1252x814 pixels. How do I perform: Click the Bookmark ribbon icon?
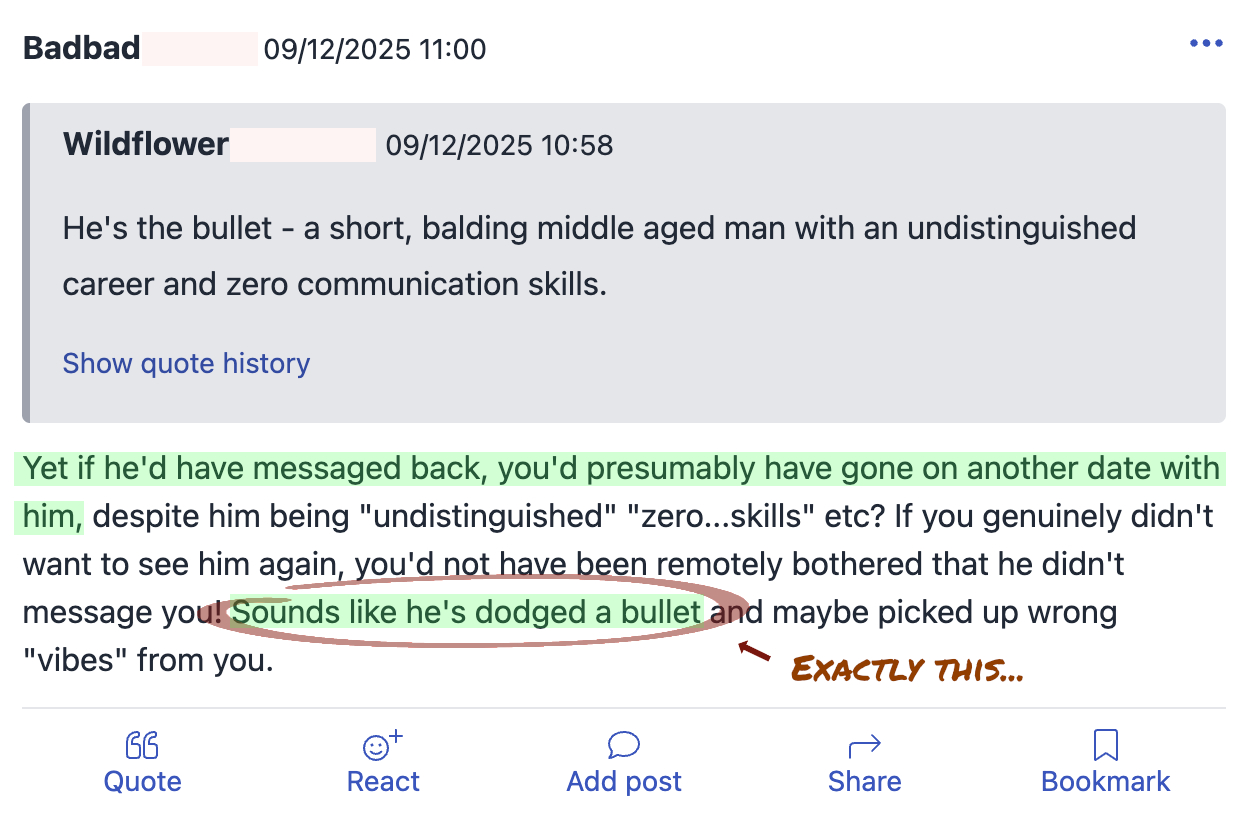pyautogui.click(x=1105, y=745)
